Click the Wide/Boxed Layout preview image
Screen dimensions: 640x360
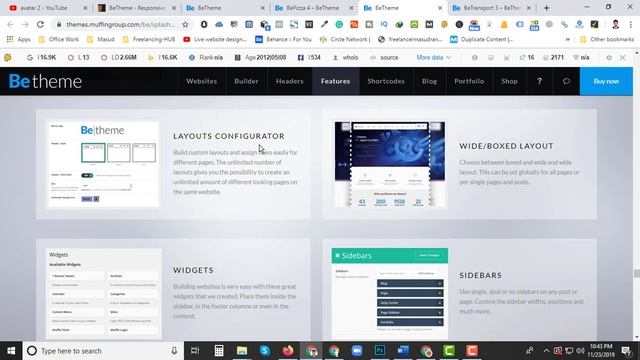(390, 164)
